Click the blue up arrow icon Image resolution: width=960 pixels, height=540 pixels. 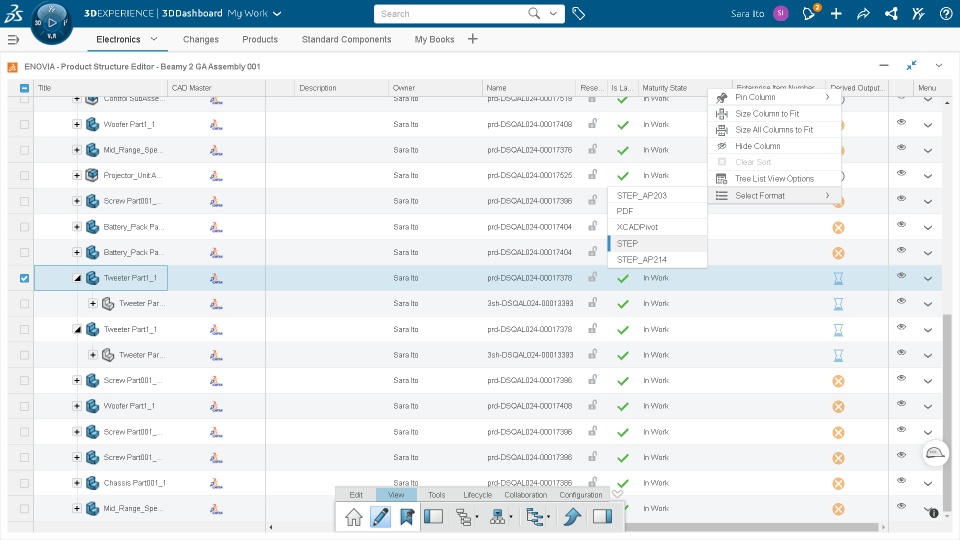pos(572,517)
